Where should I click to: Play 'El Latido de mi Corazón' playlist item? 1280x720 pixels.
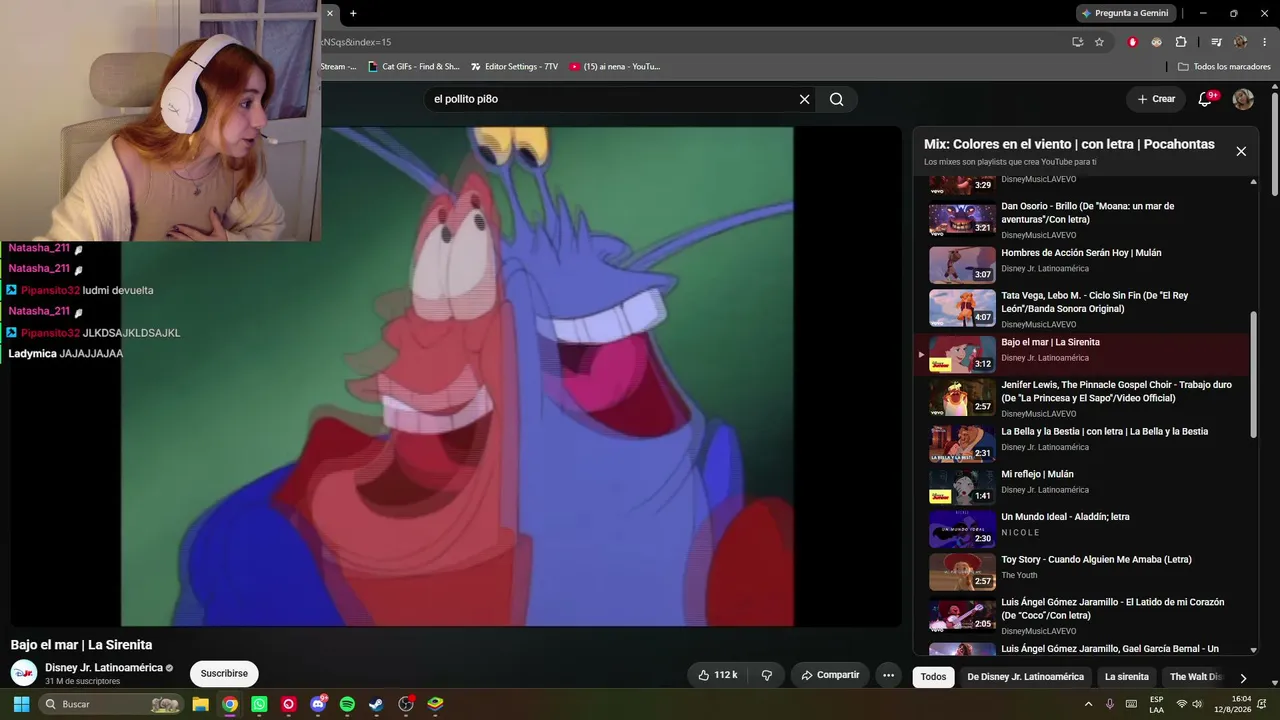(x=1084, y=615)
